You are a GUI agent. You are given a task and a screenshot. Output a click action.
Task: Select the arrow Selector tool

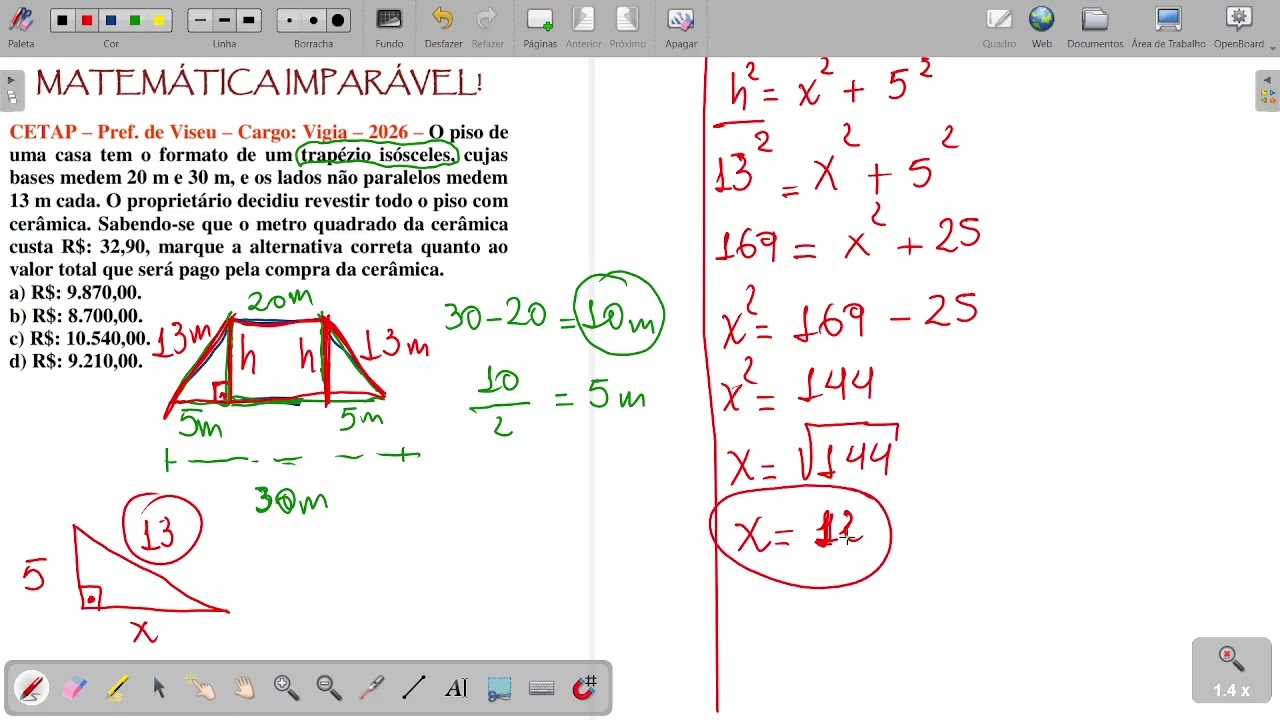point(159,688)
